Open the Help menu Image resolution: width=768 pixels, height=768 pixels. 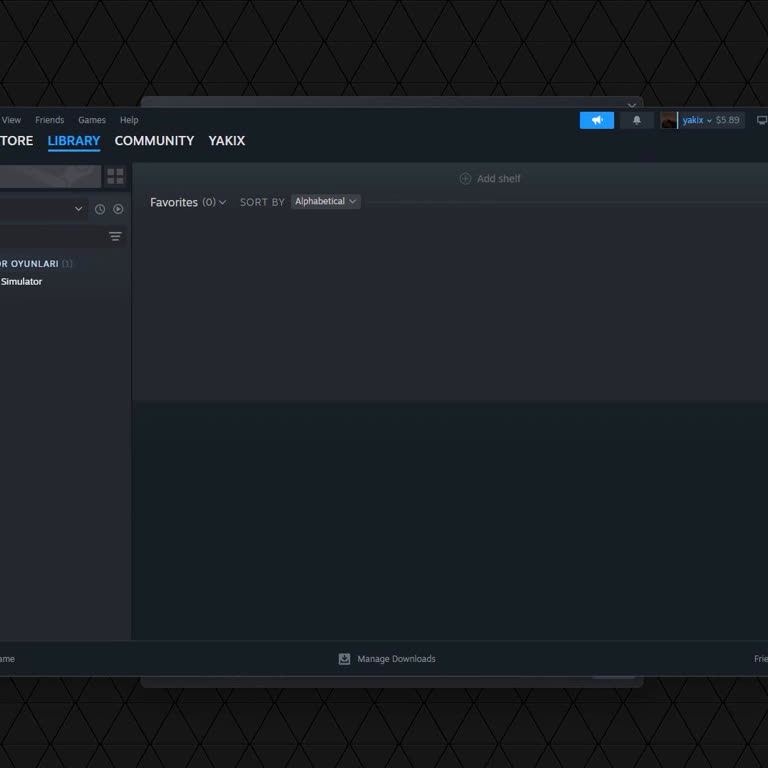(x=129, y=120)
